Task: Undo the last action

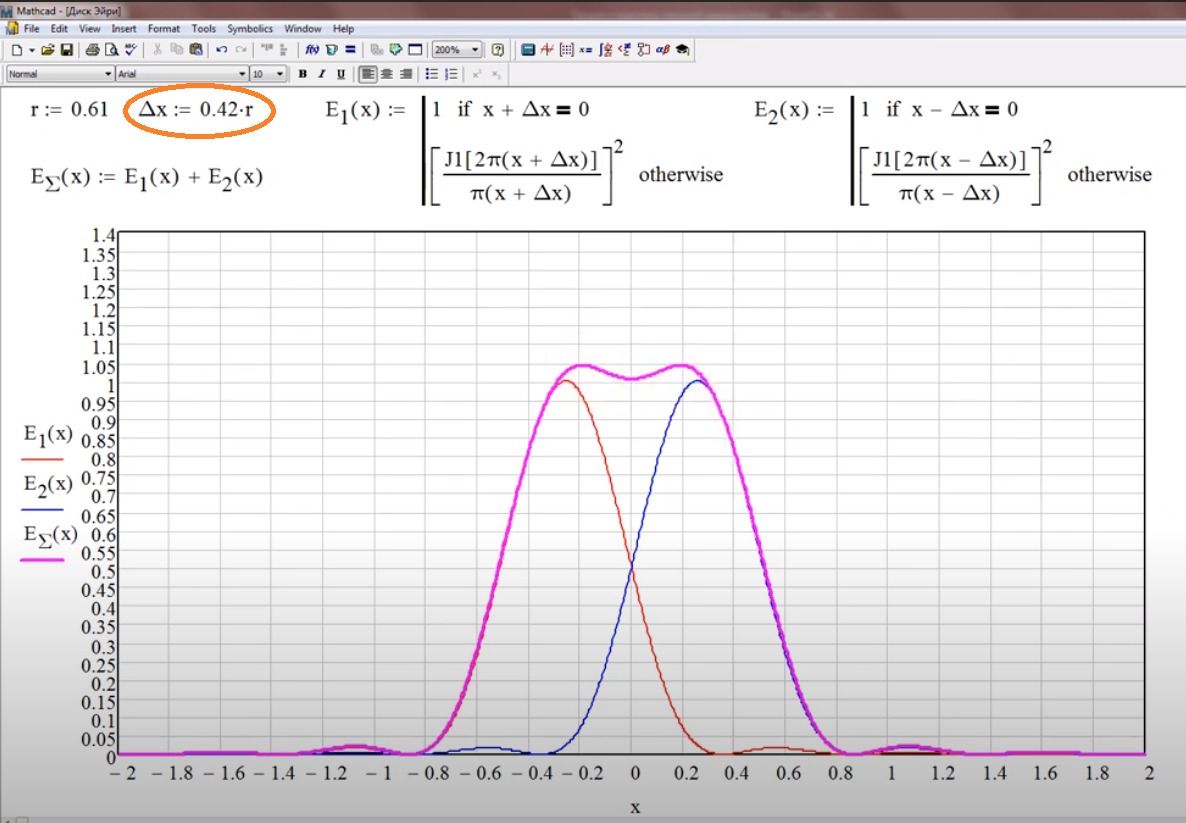Action: point(222,50)
